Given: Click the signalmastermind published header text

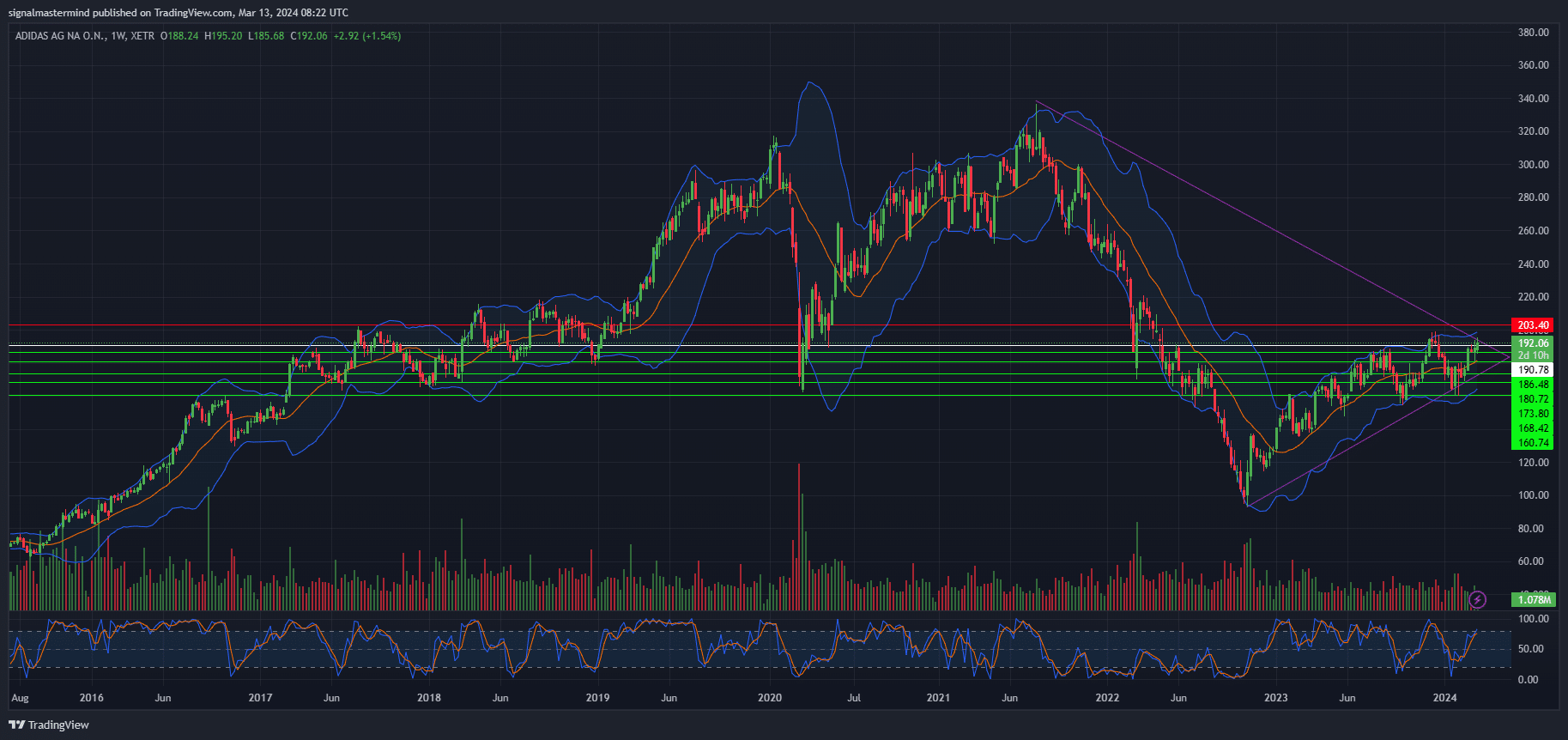Looking at the screenshot, I should [x=179, y=12].
